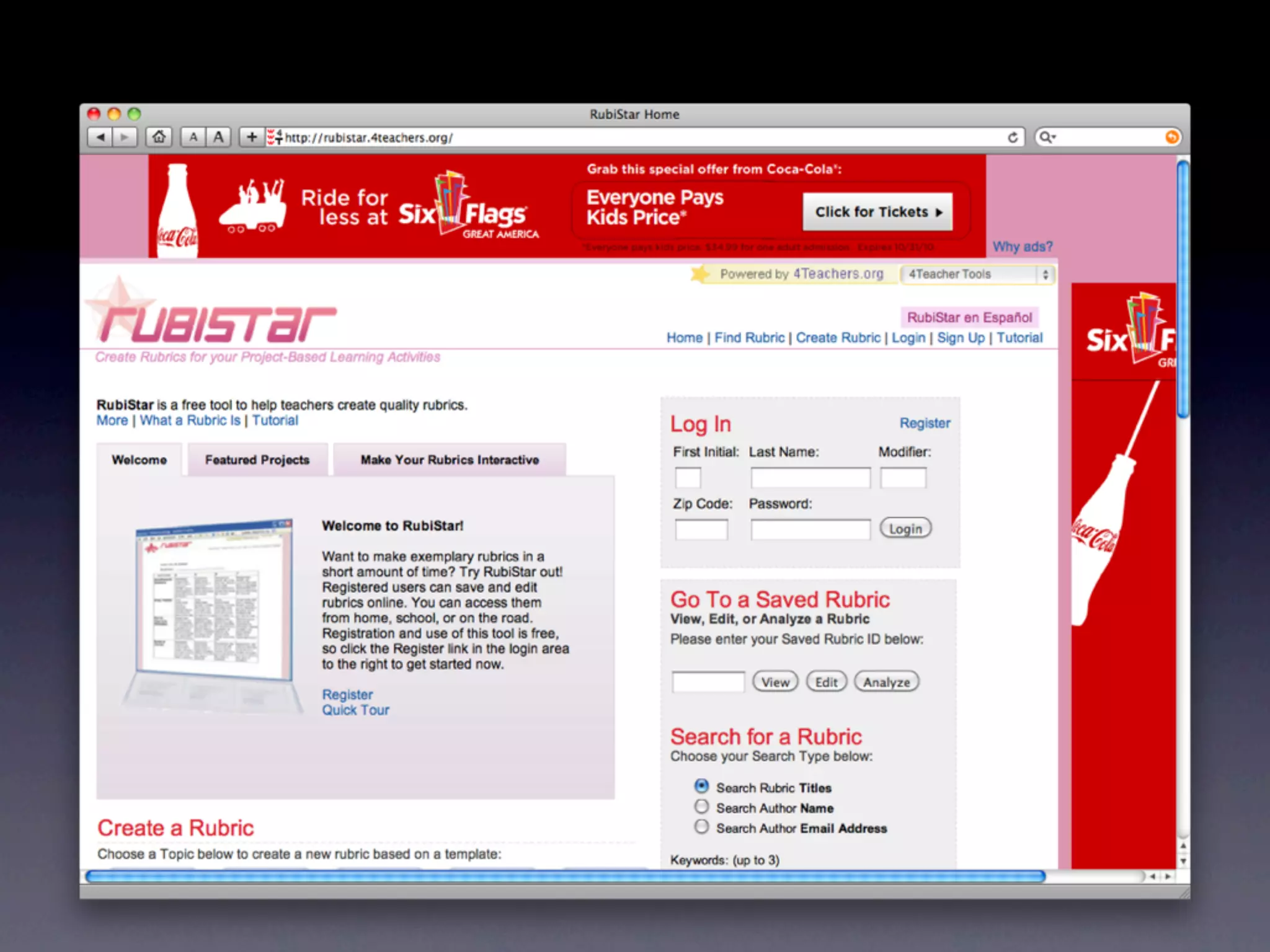Expand the search magnifier dropdown menu

click(1047, 137)
